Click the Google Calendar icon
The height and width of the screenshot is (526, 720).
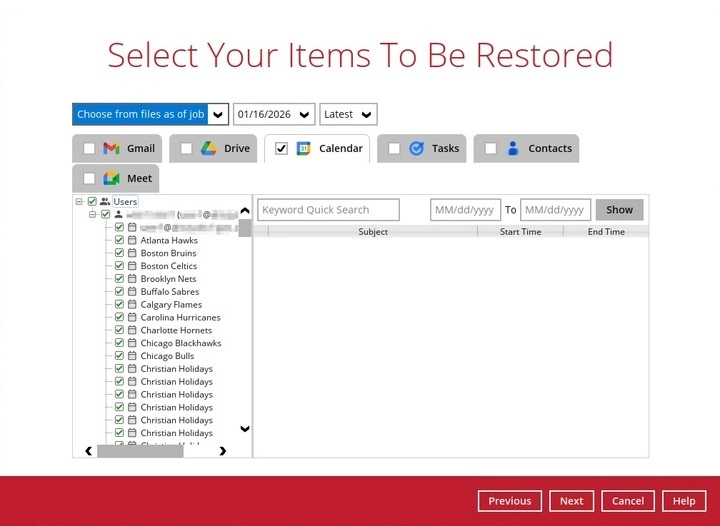(x=304, y=149)
